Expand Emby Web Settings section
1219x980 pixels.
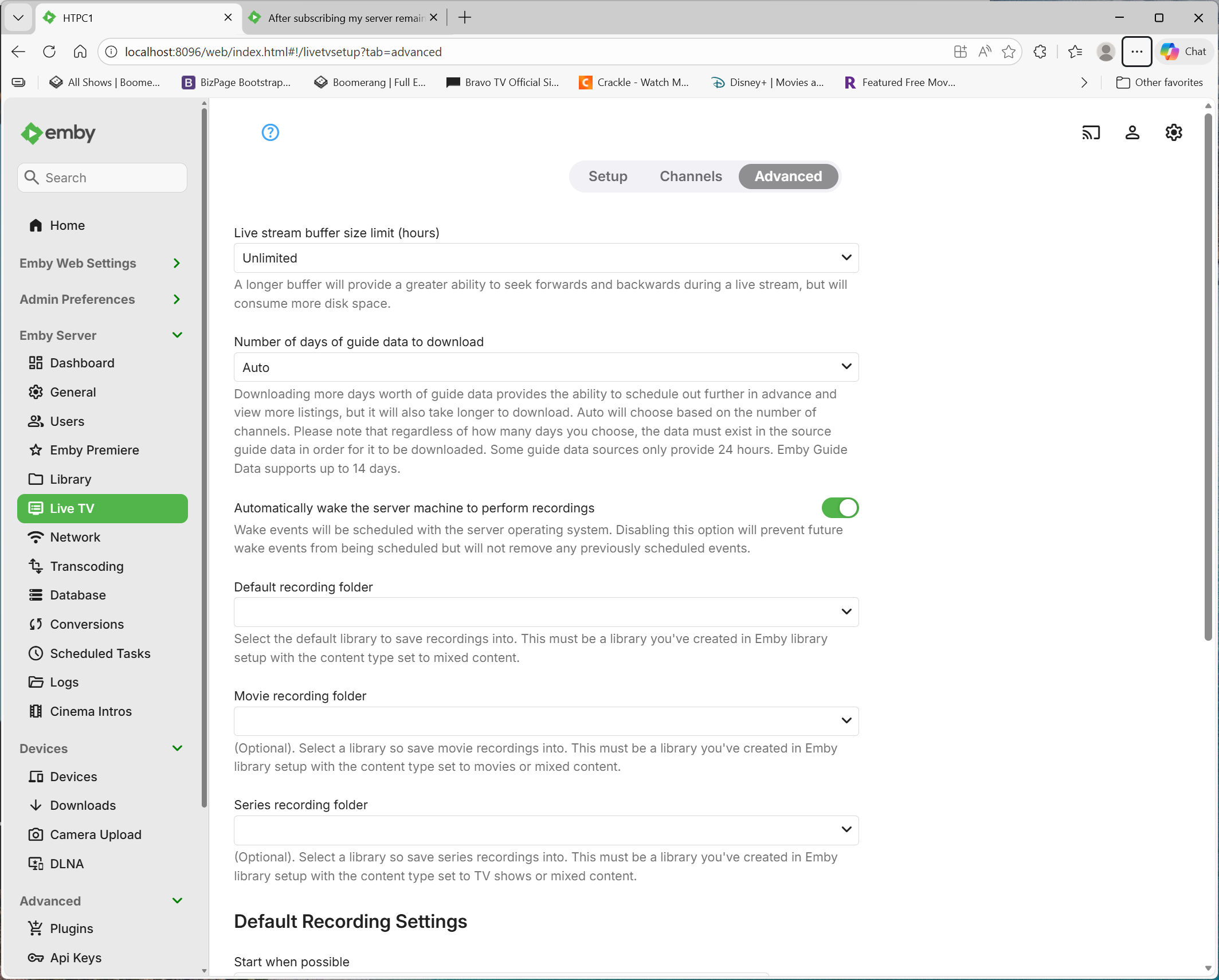177,263
